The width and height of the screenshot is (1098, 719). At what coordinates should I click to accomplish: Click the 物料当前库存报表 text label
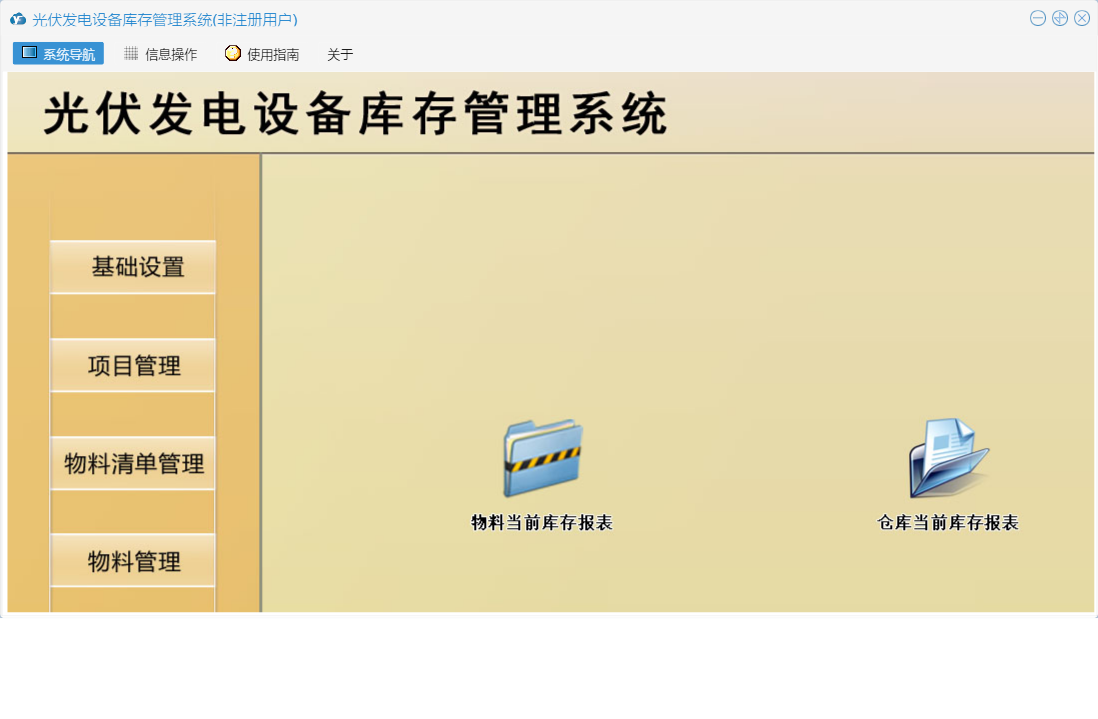click(x=542, y=523)
